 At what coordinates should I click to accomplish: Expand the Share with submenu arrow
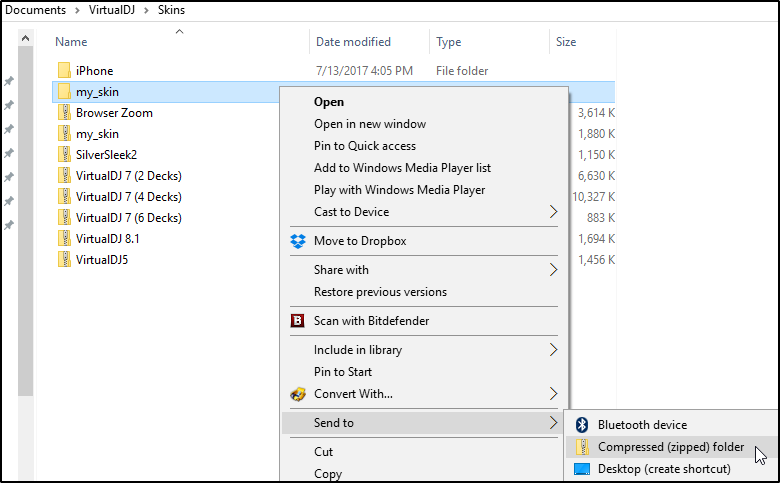pos(553,270)
